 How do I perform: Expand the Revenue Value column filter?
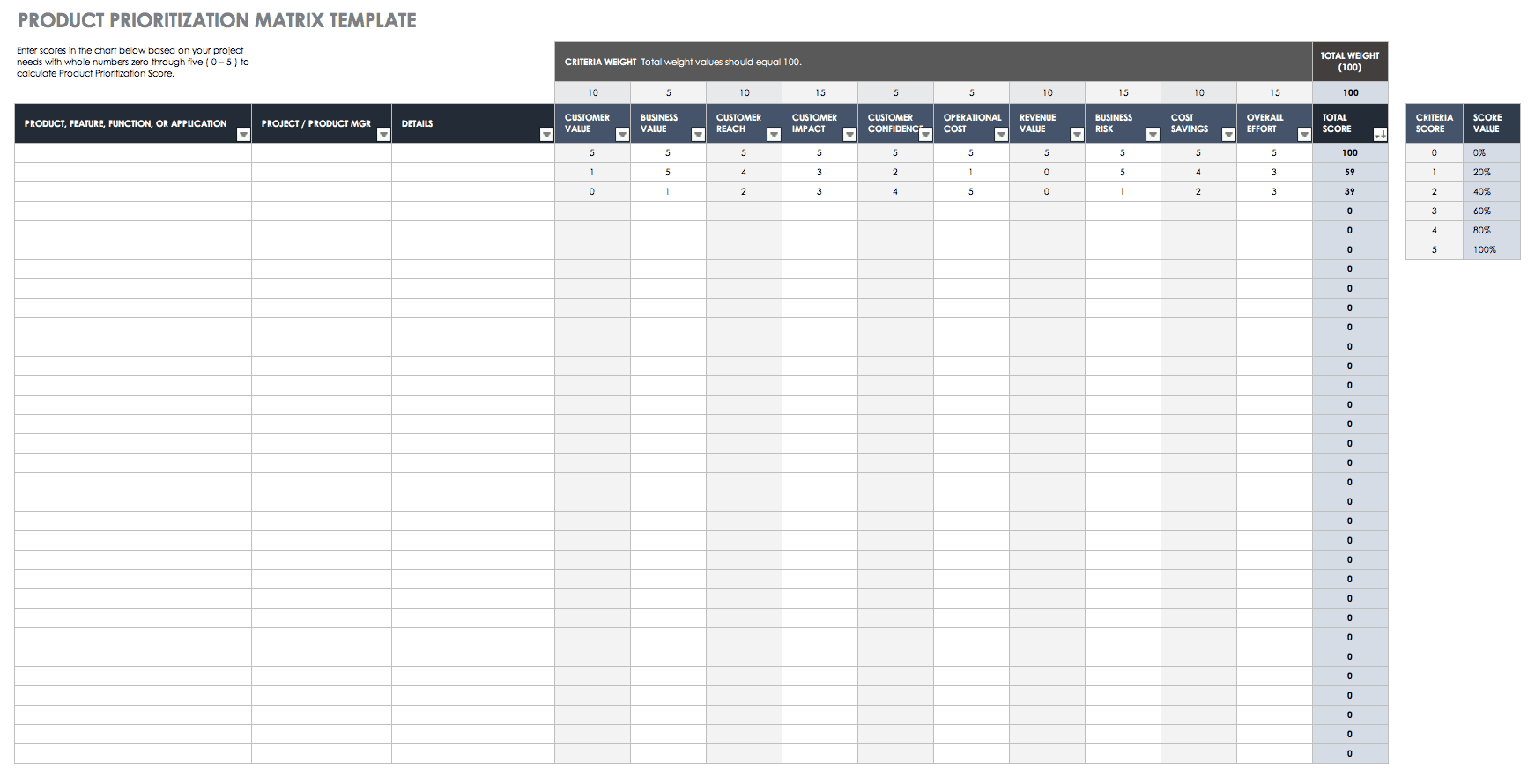pos(1077,135)
